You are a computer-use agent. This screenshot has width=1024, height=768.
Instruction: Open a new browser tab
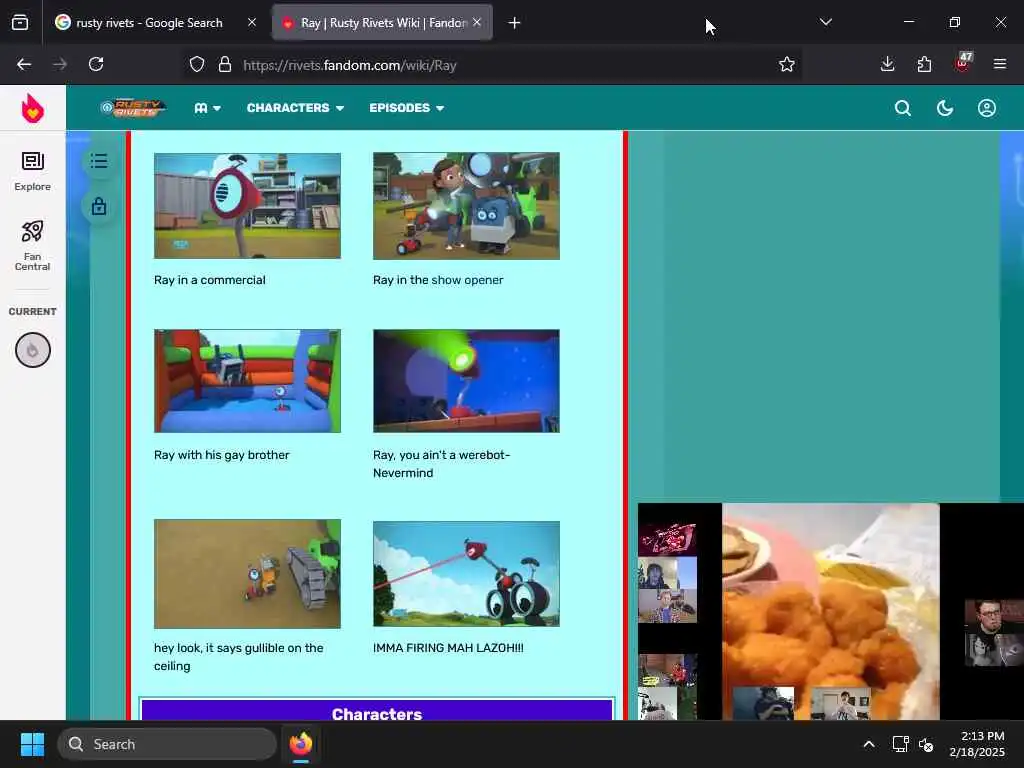click(515, 23)
